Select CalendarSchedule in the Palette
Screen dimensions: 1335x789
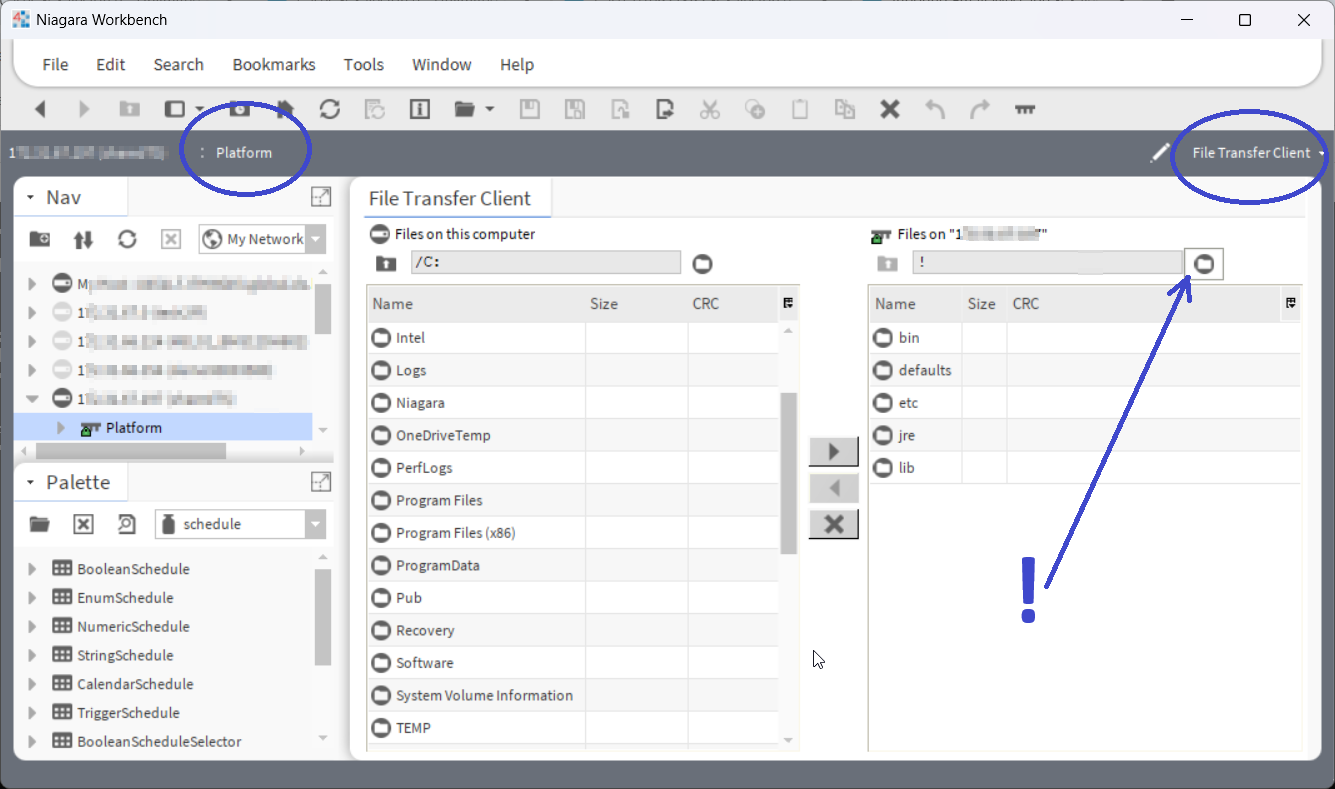tap(135, 685)
